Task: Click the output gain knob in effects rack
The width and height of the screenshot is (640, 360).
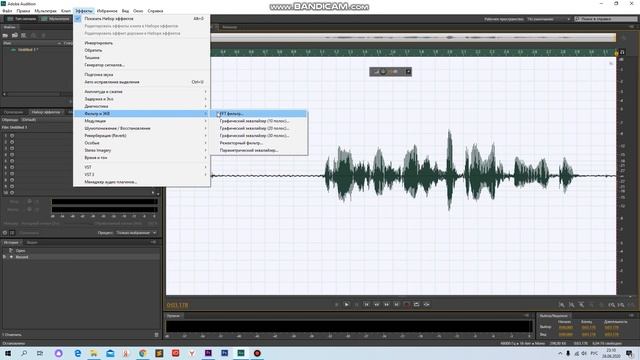Action: point(29,209)
